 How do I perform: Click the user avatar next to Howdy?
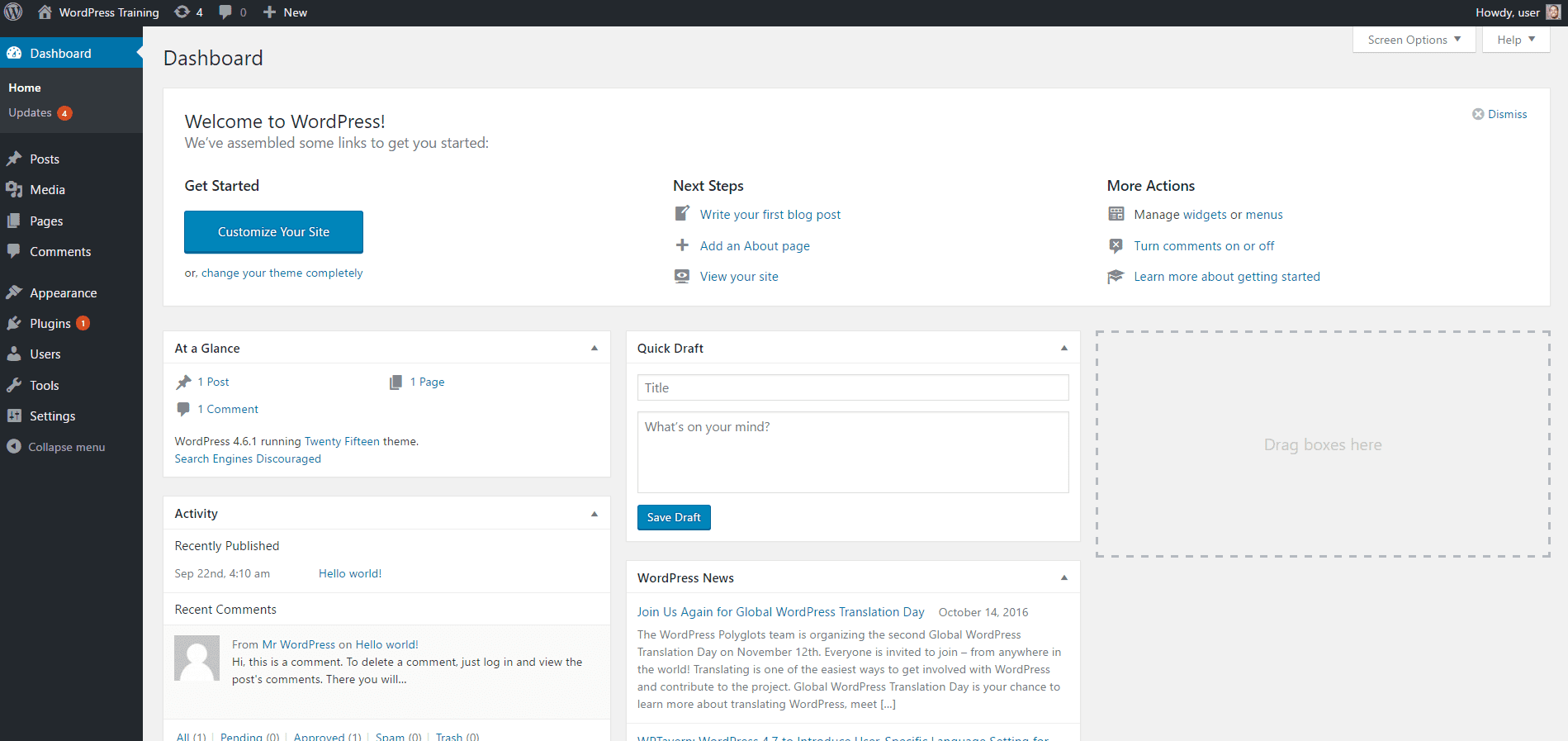tap(1552, 12)
